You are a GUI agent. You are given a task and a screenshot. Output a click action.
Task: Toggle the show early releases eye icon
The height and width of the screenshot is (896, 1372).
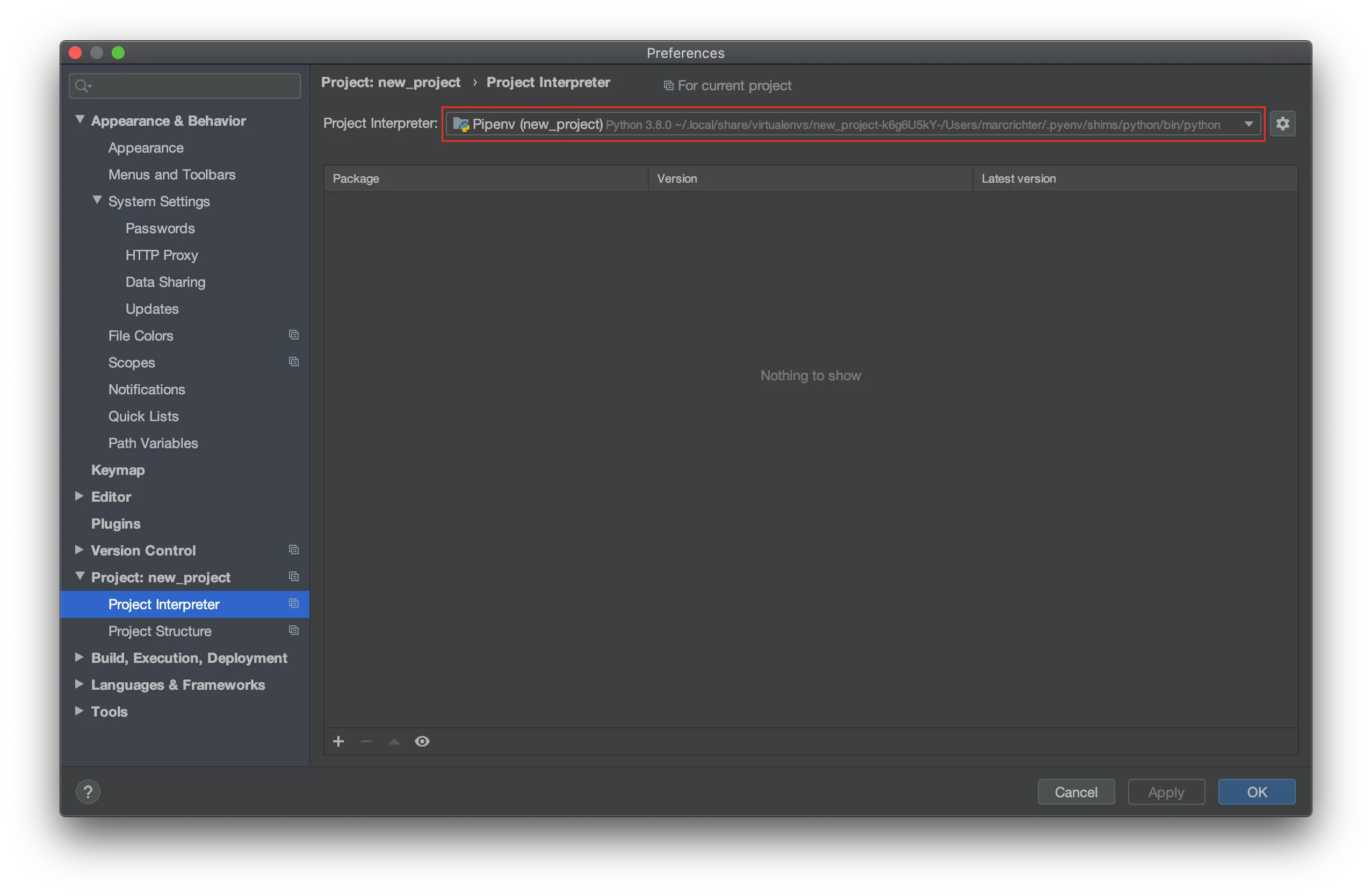coord(422,741)
